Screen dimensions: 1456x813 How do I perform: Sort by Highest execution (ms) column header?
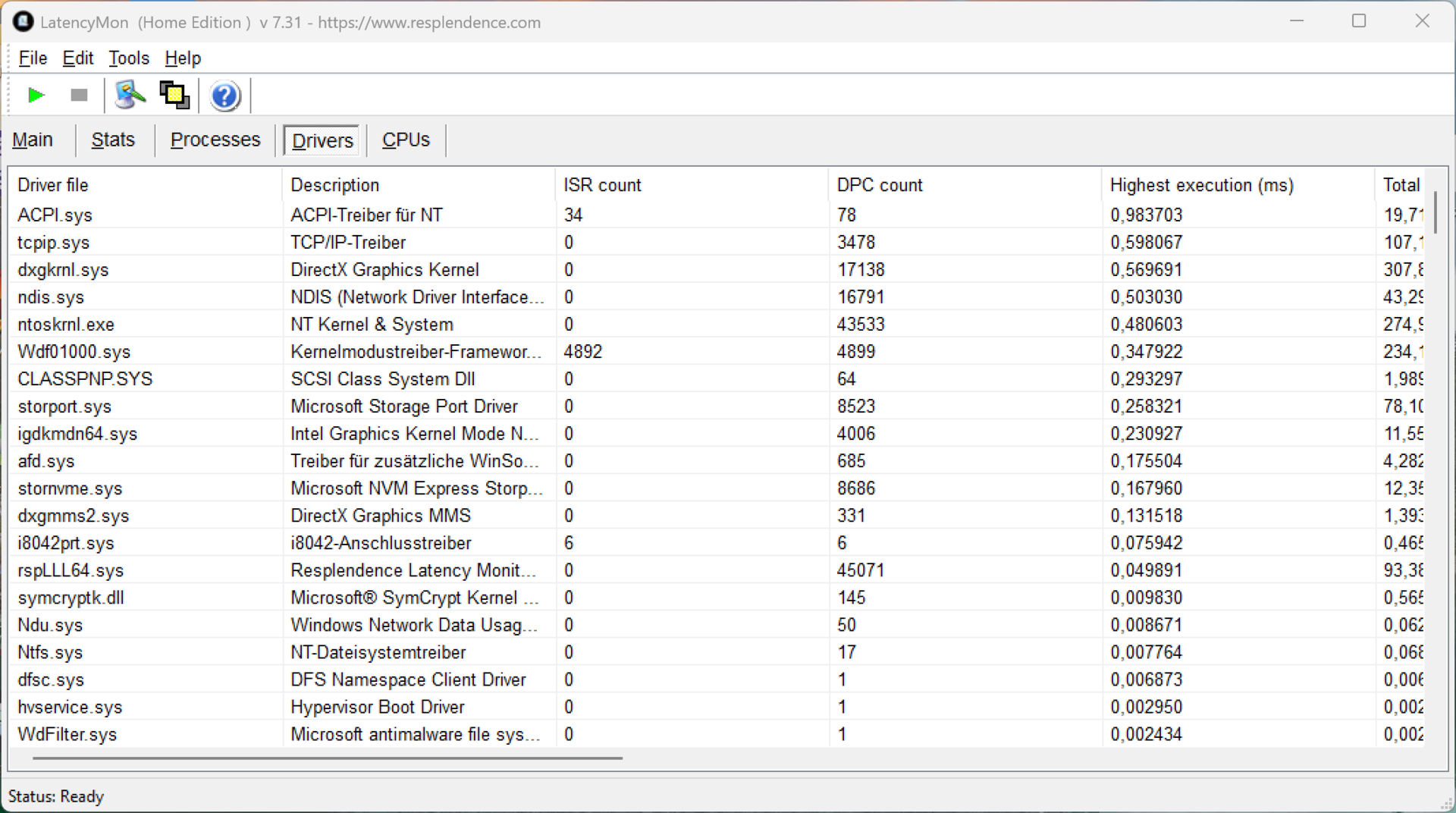pos(1201,185)
